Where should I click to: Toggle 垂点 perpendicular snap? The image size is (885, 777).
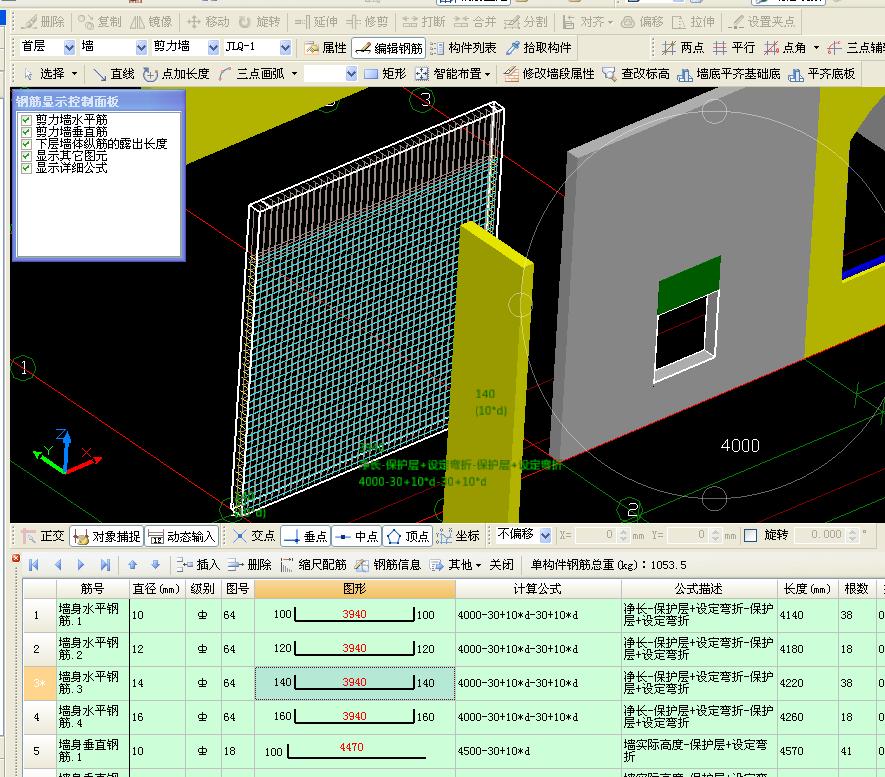click(305, 536)
